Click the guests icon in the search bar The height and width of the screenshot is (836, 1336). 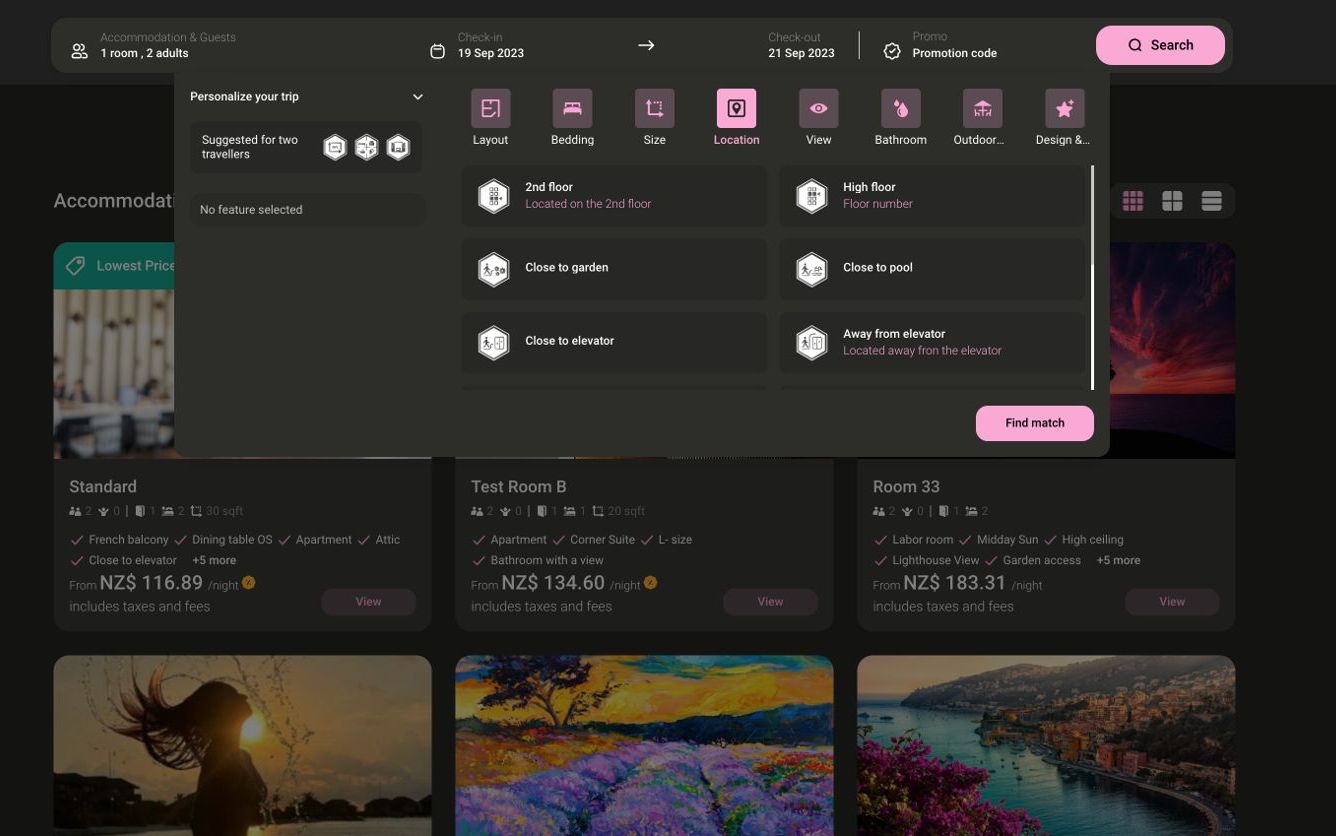point(79,51)
